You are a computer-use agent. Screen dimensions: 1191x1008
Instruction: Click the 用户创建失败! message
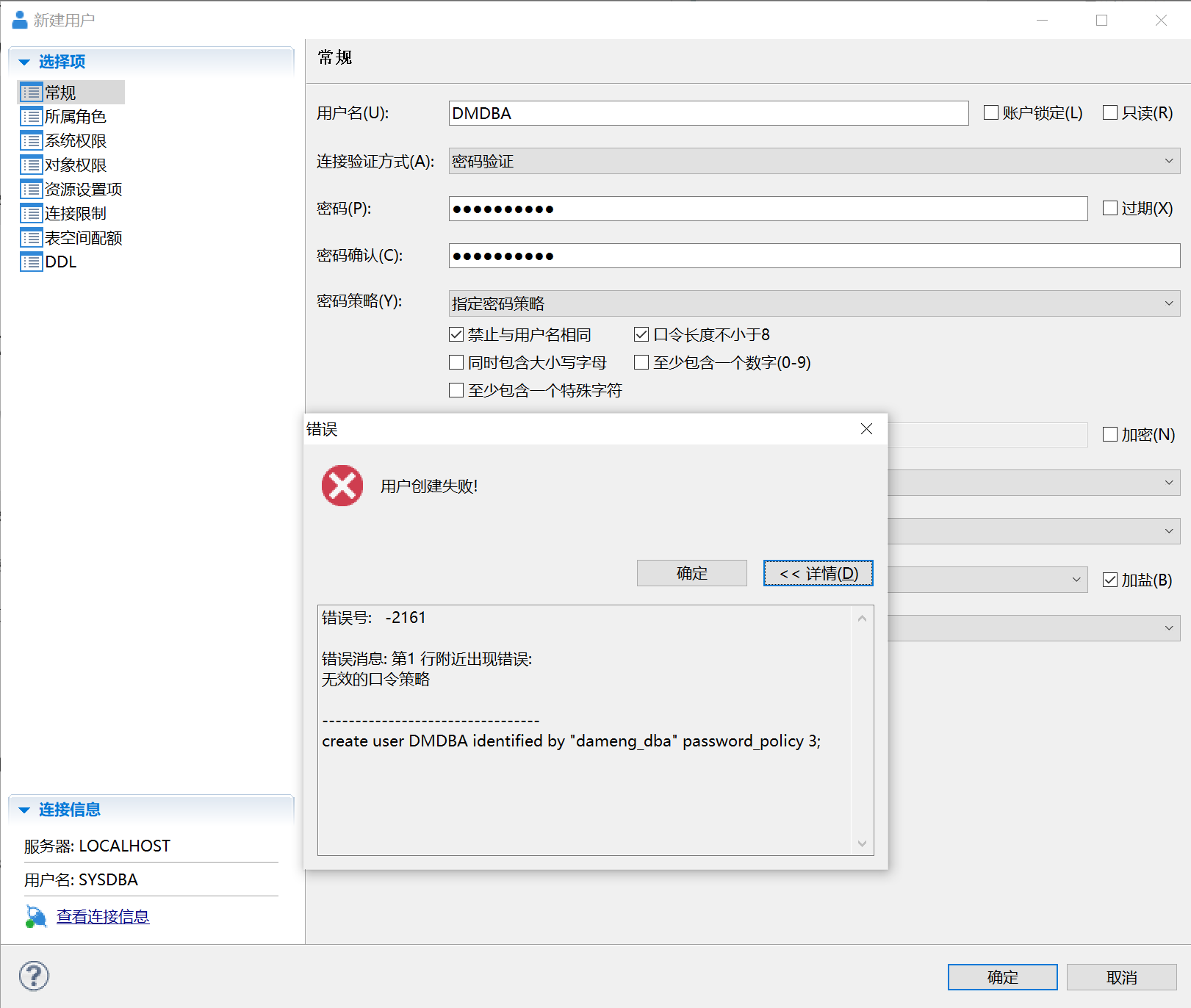pos(429,486)
